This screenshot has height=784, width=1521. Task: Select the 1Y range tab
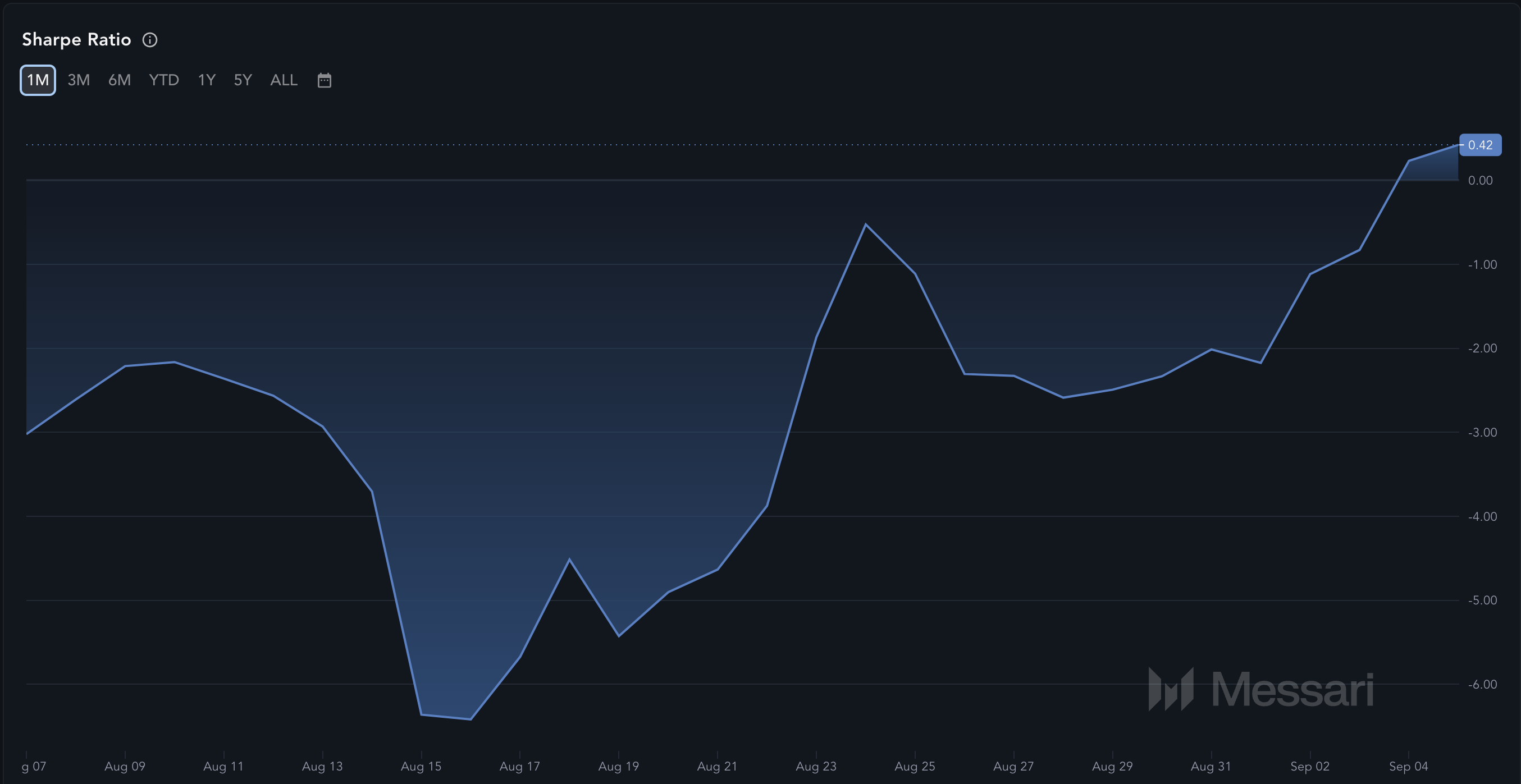(x=206, y=80)
